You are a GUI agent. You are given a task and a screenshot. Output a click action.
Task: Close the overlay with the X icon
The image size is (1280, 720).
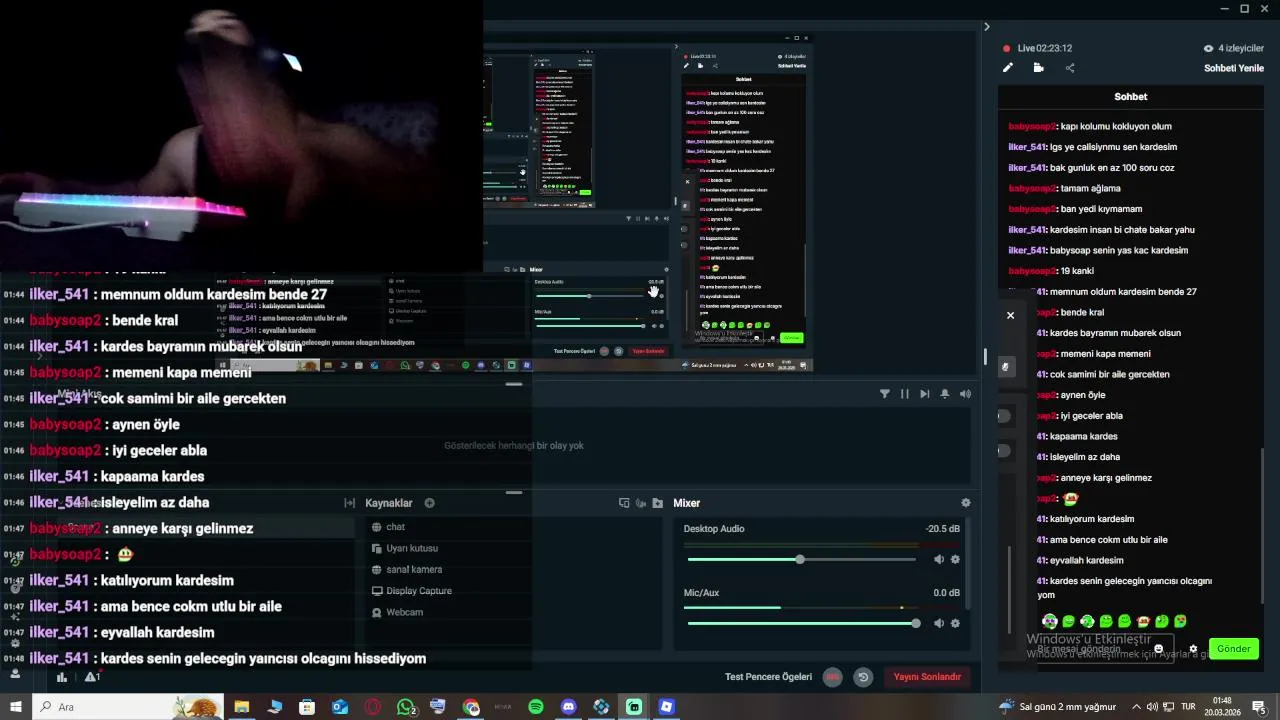pyautogui.click(x=1010, y=315)
